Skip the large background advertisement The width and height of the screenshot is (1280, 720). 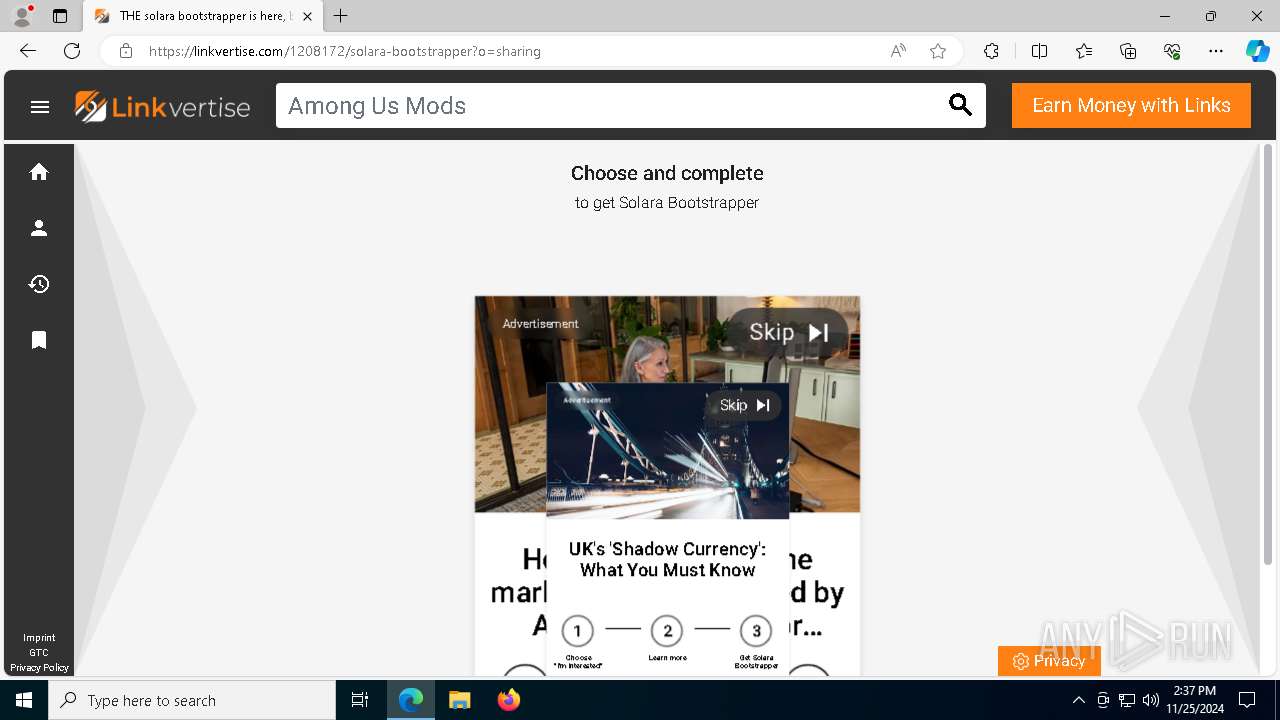coord(788,332)
